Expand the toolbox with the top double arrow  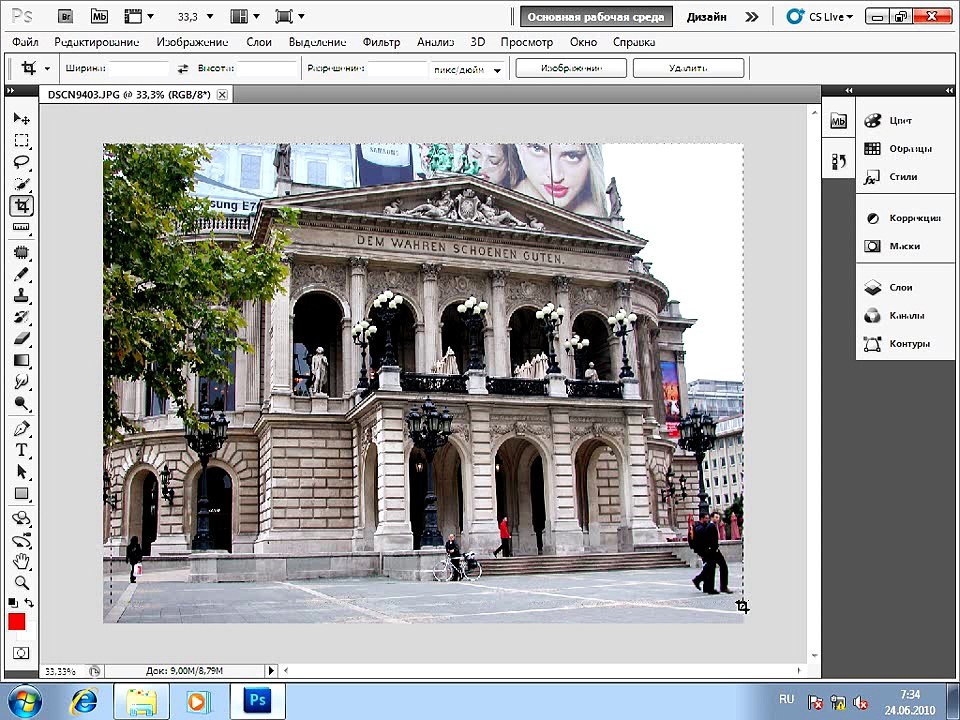coord(10,91)
